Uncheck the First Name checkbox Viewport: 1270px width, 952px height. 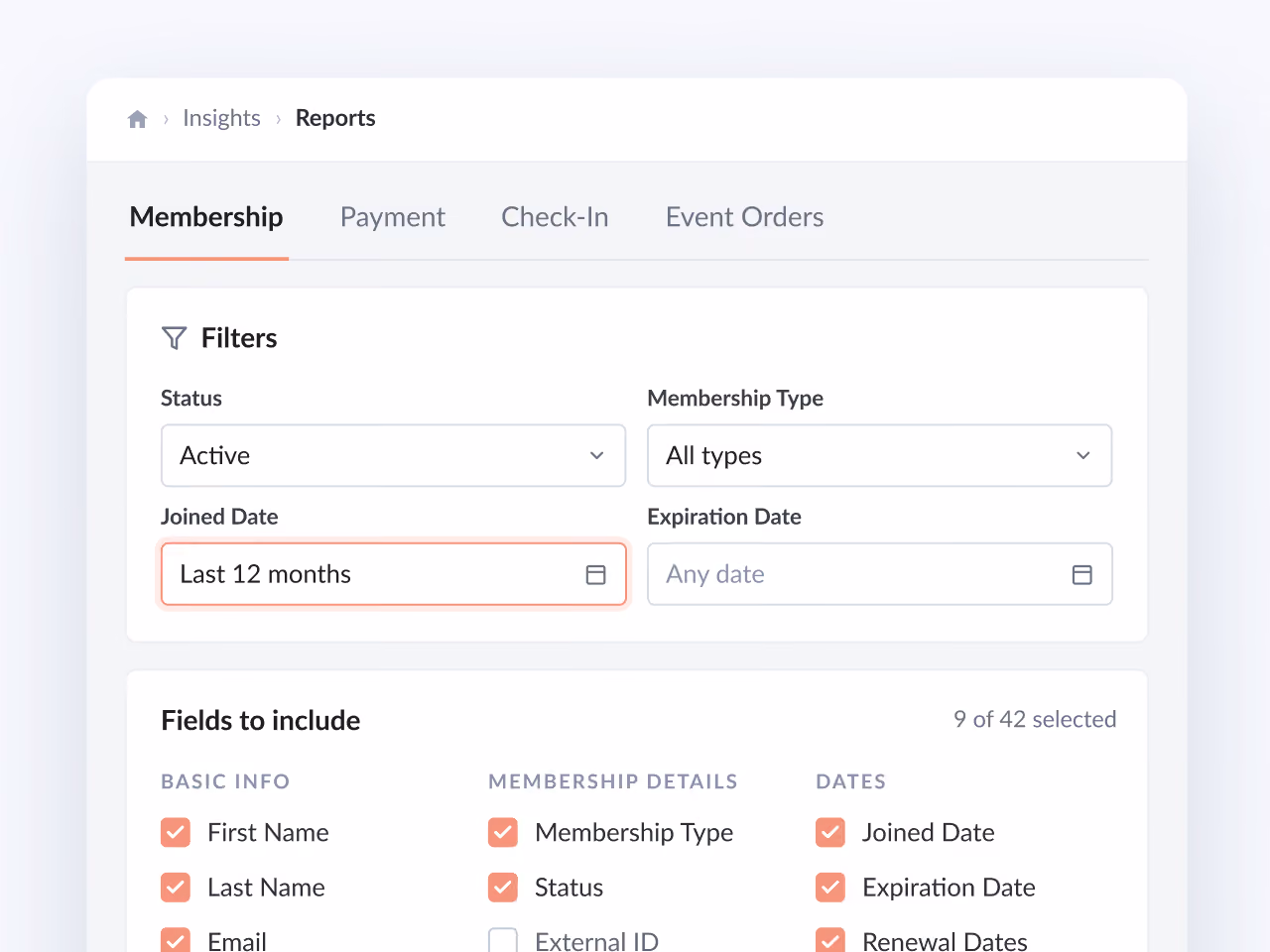pos(176,832)
